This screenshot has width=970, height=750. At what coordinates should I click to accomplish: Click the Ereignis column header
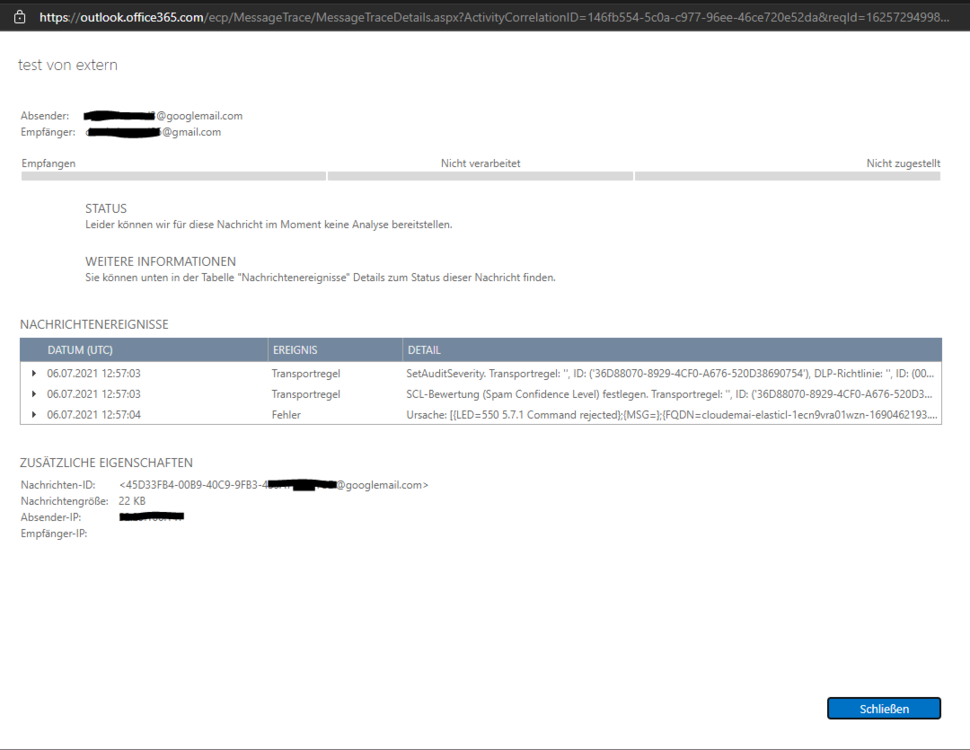coord(296,350)
